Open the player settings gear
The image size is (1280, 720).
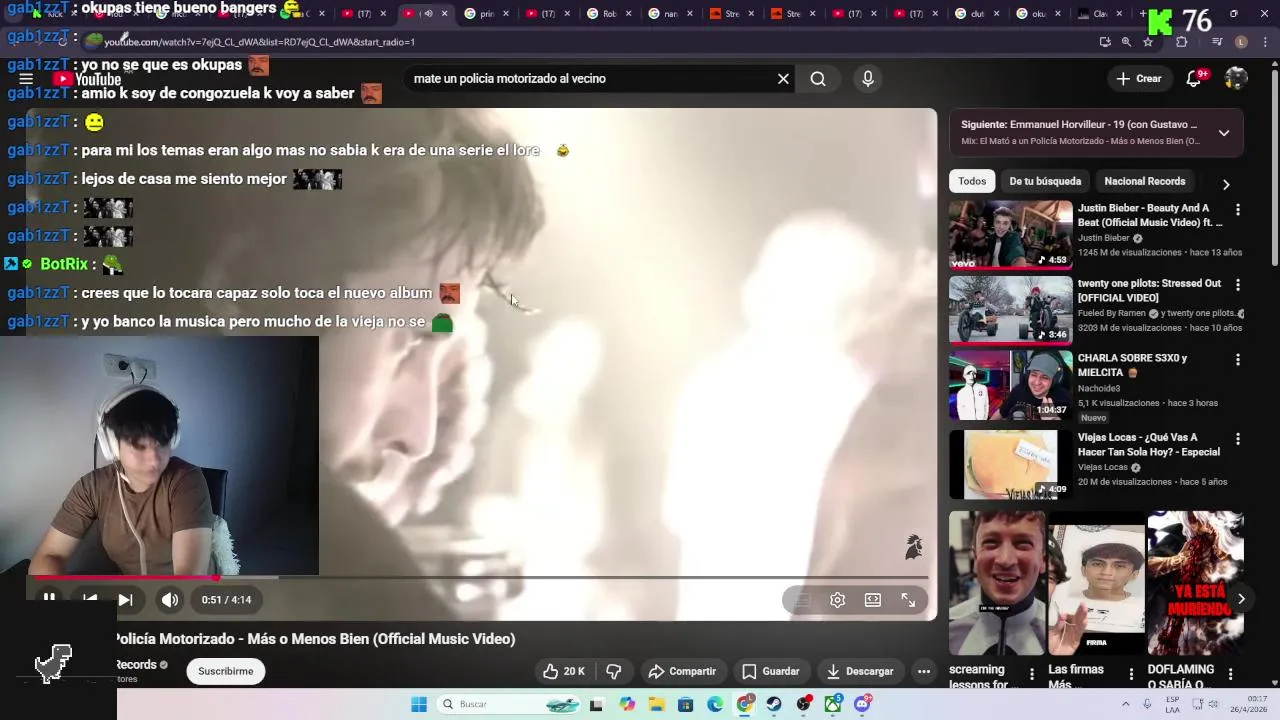click(x=838, y=600)
